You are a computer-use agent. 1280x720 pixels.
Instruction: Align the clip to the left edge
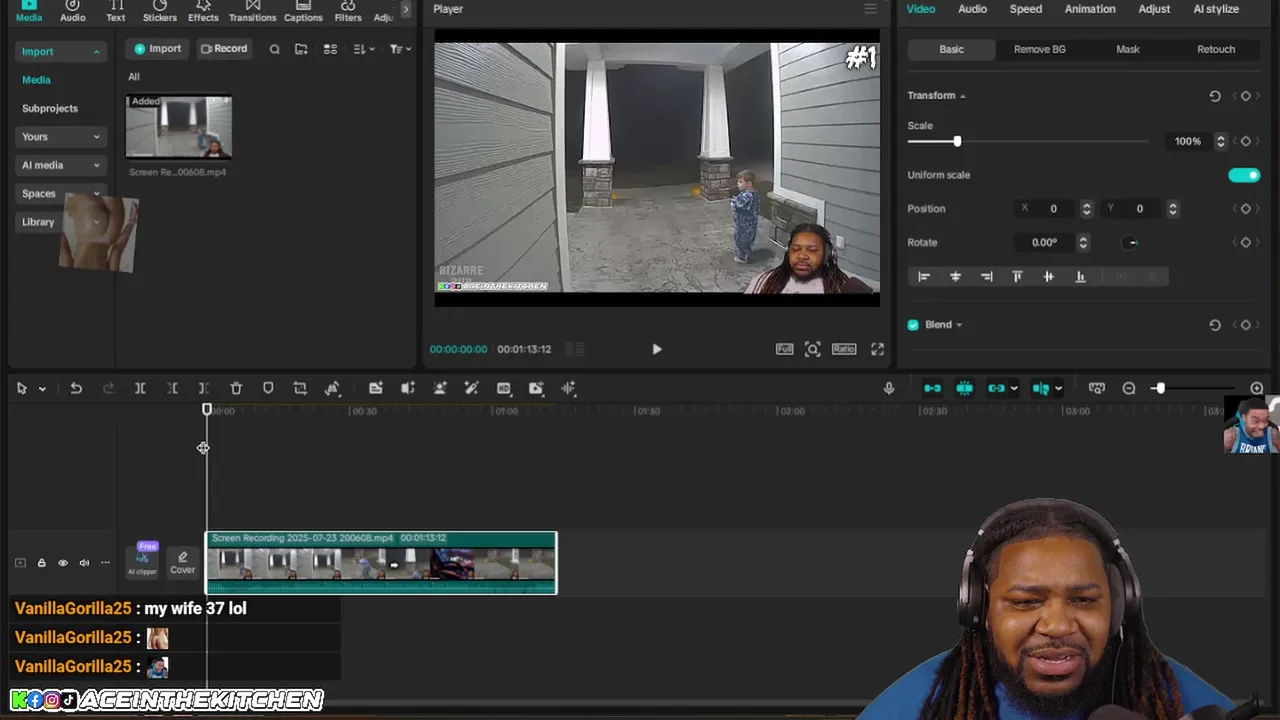[x=924, y=276]
